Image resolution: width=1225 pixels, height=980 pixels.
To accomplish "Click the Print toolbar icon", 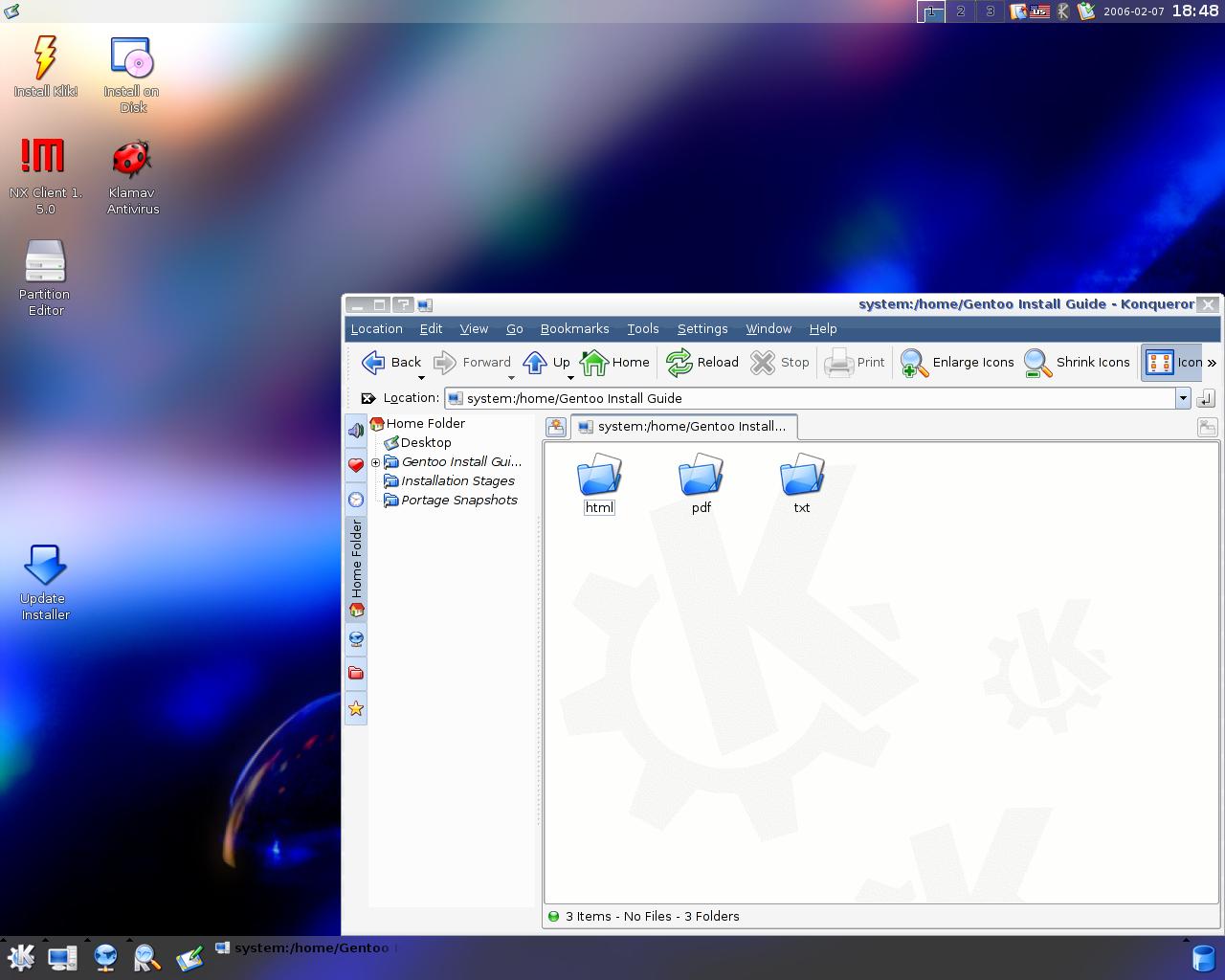I will pyautogui.click(x=838, y=362).
